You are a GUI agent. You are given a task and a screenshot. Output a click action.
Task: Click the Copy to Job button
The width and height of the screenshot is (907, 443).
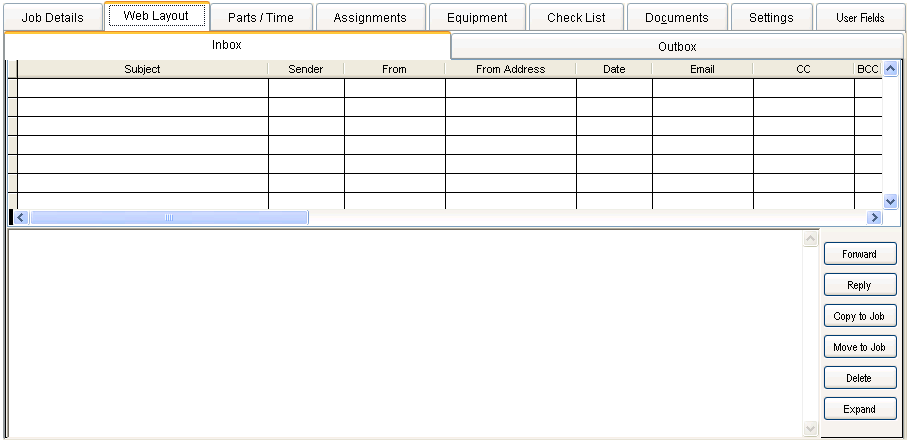click(859, 316)
